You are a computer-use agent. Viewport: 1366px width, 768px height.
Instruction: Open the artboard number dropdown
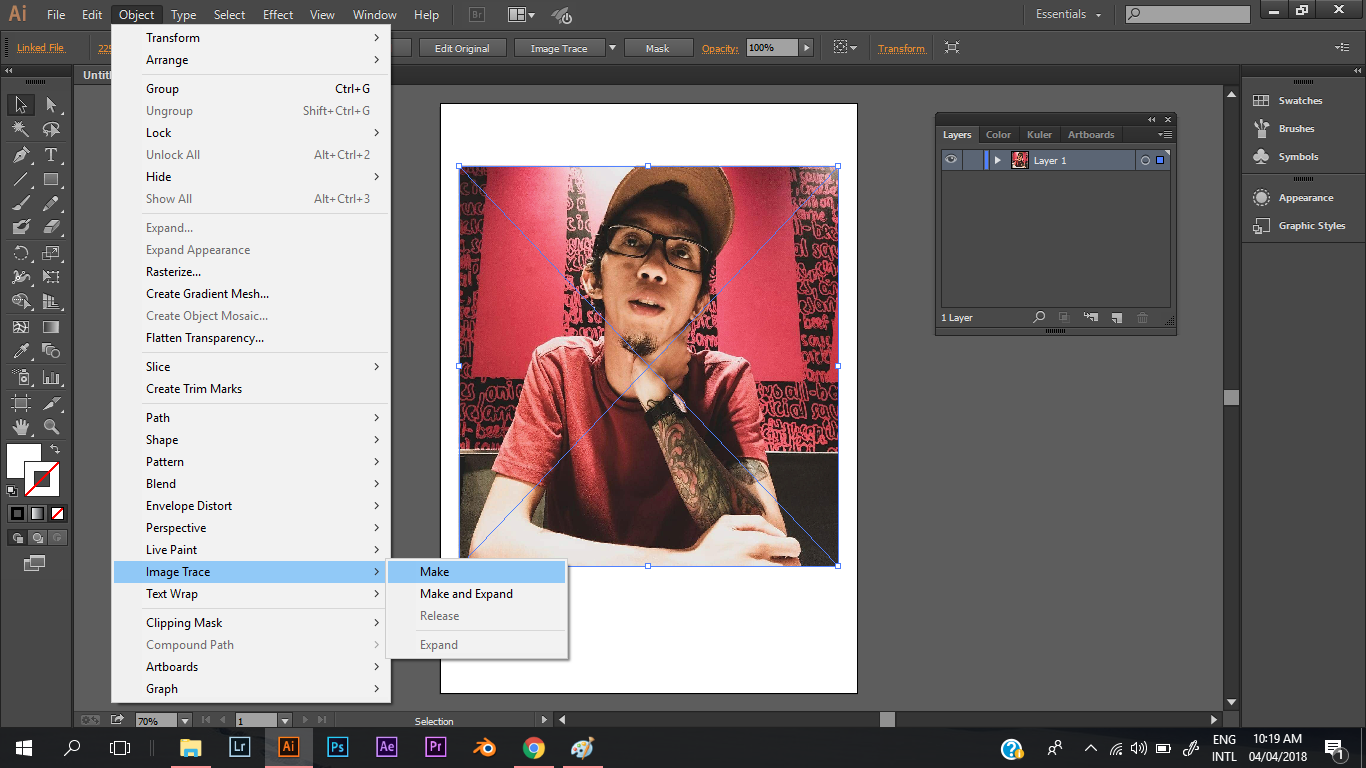285,721
